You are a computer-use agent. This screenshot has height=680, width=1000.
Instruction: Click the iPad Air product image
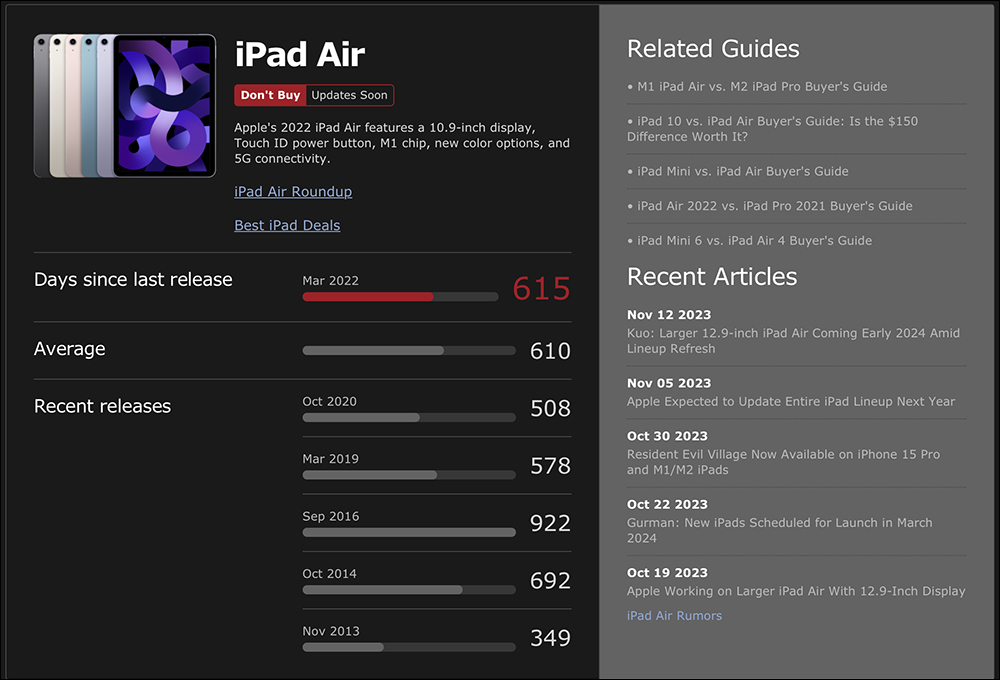125,106
